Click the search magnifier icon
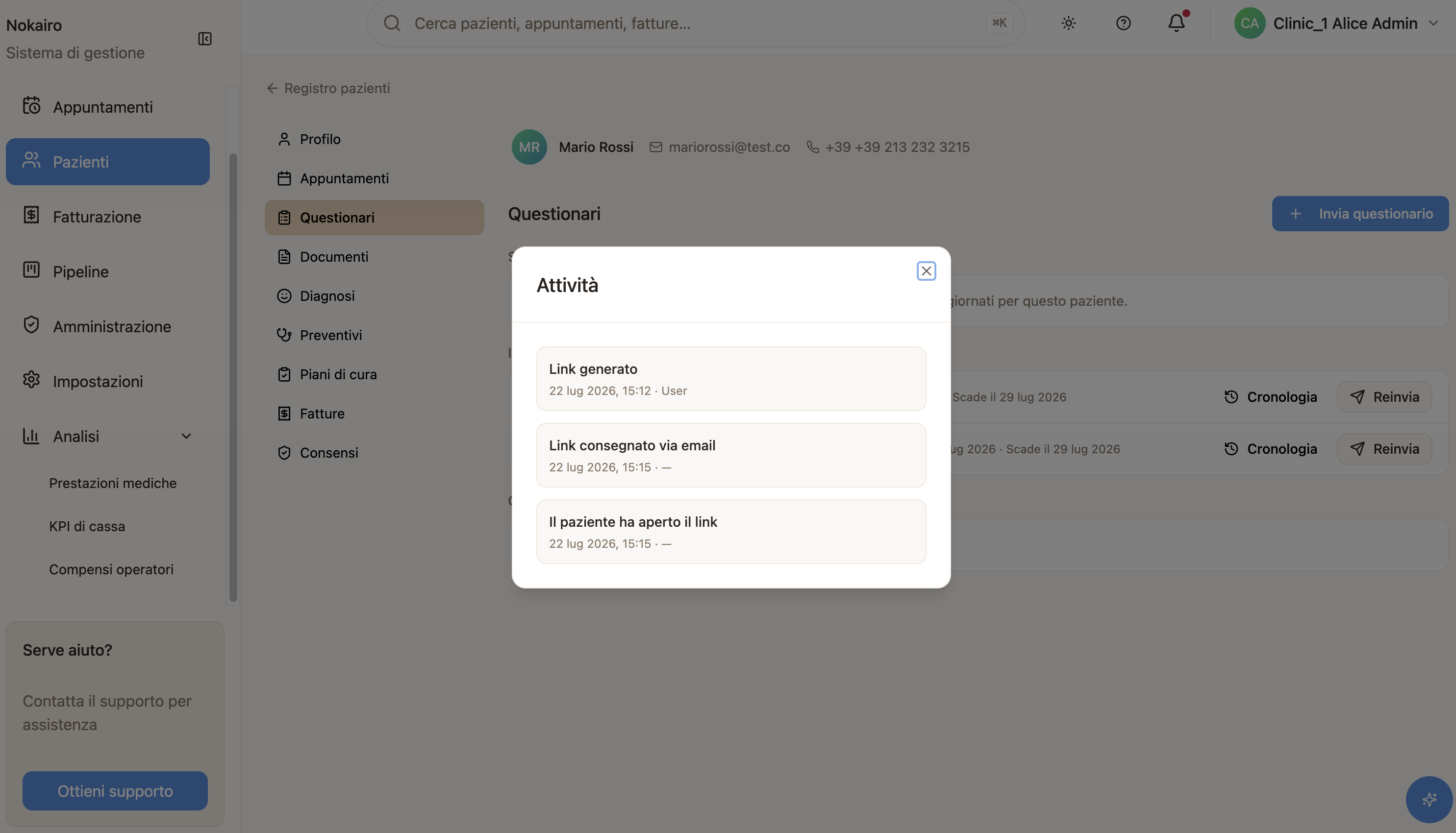 pos(392,24)
